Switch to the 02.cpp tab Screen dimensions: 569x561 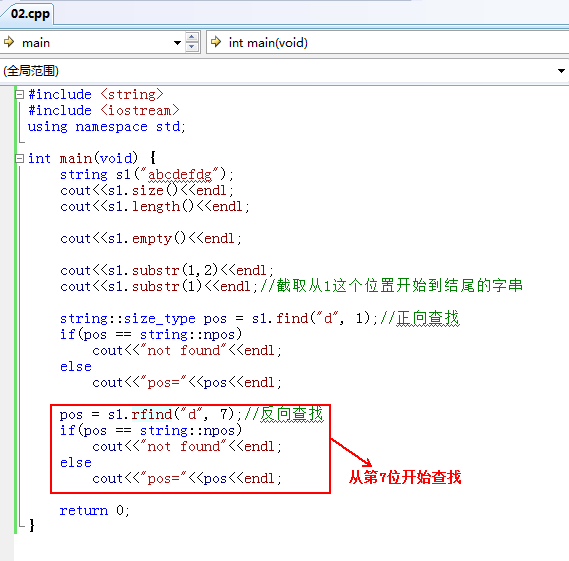coord(30,14)
